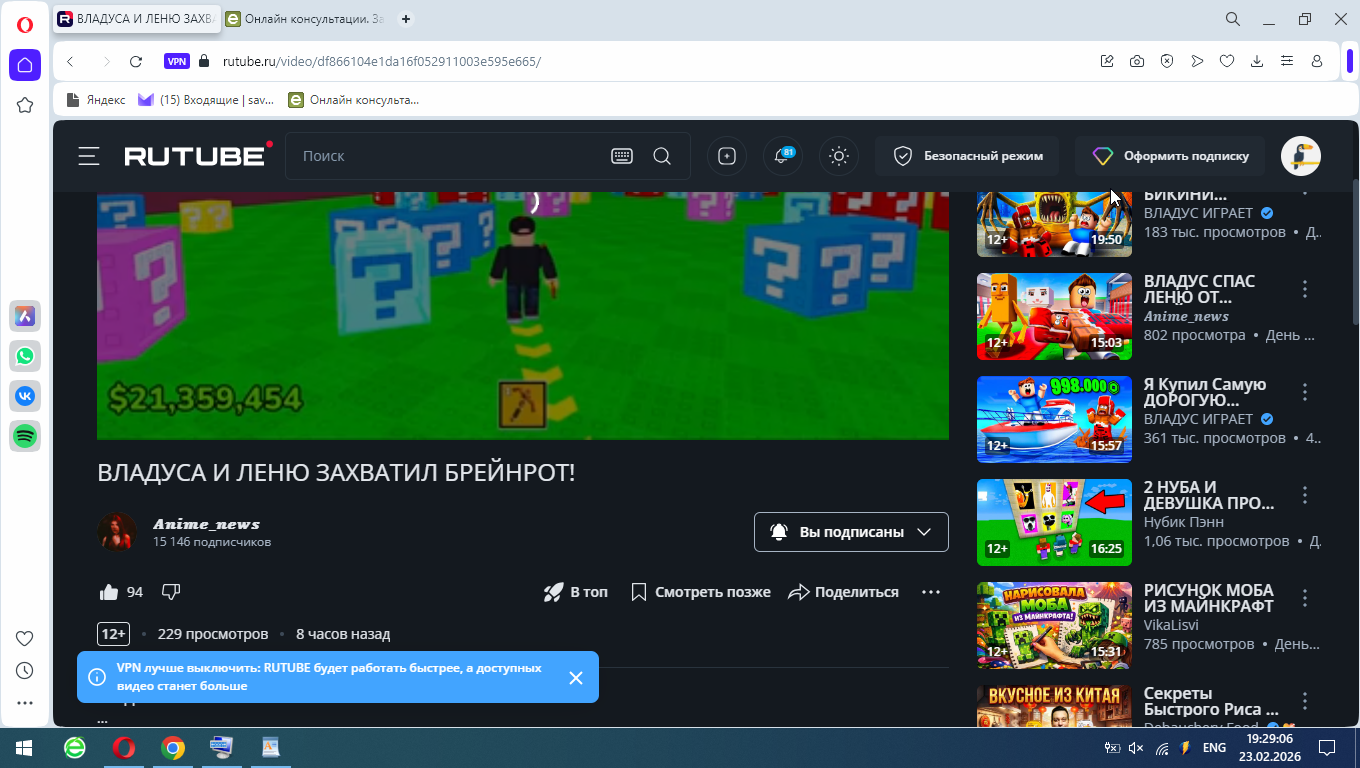Open the on-screen keyboard in search

point(622,156)
